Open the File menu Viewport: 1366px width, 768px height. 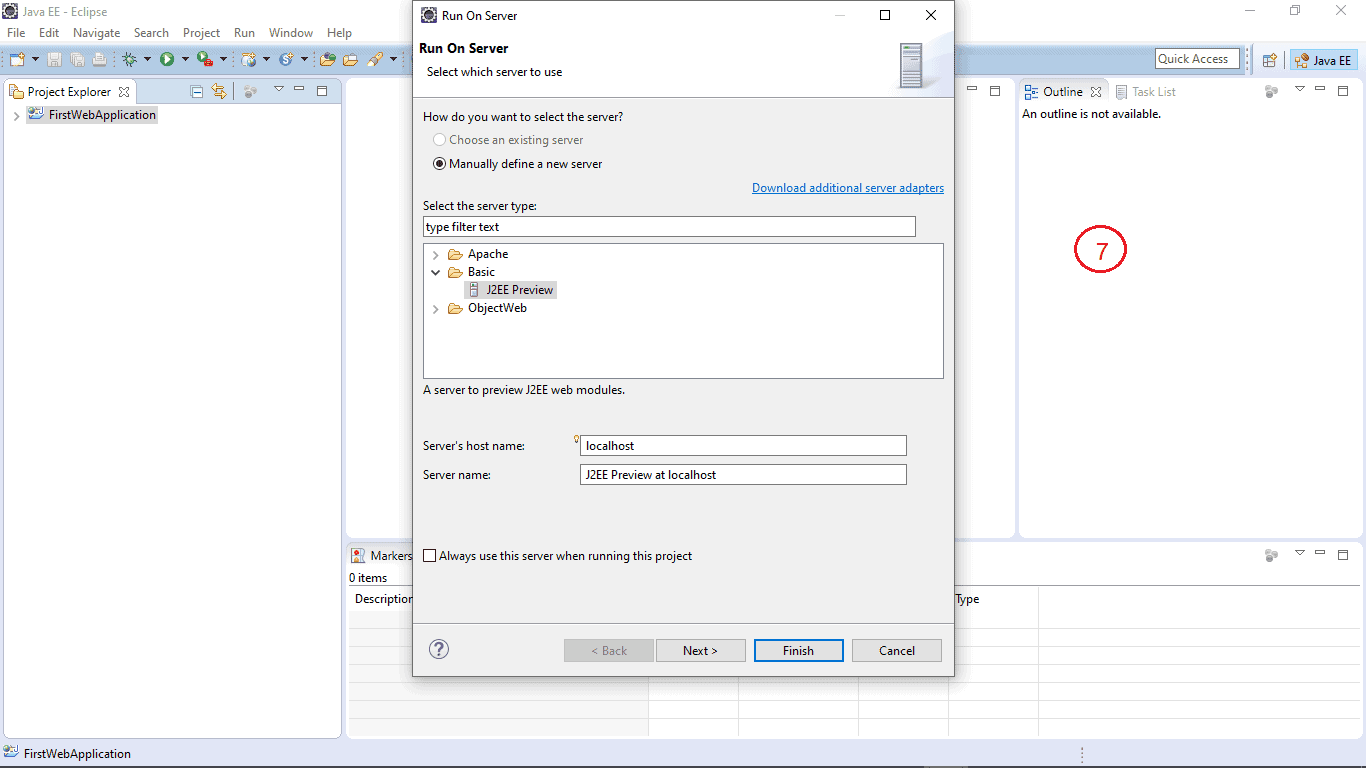click(x=16, y=33)
